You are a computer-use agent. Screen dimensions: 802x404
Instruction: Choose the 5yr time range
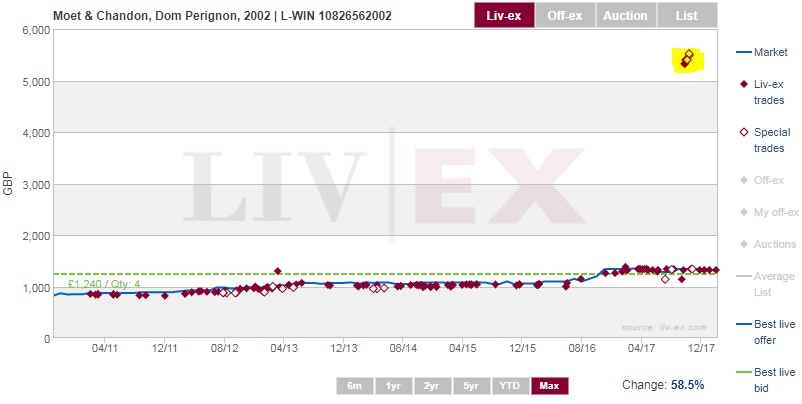(x=471, y=386)
